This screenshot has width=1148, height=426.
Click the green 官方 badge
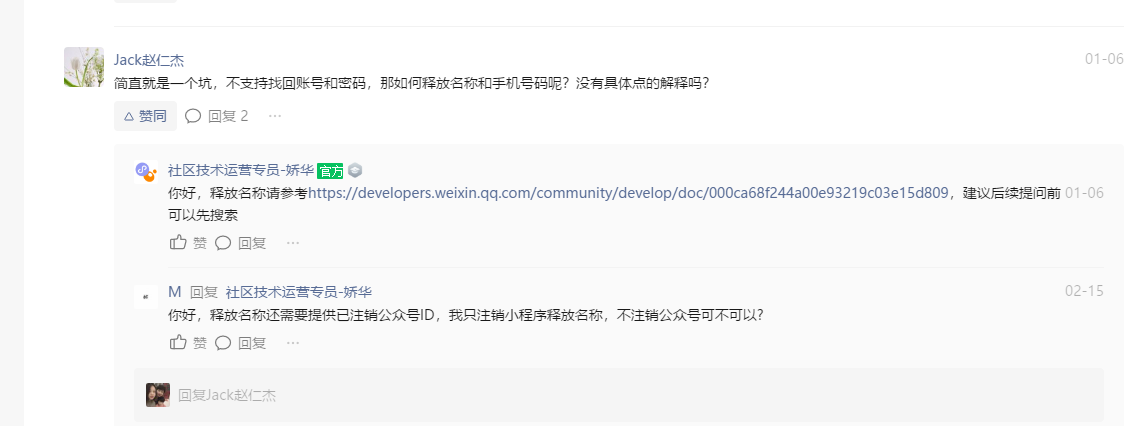coord(330,171)
